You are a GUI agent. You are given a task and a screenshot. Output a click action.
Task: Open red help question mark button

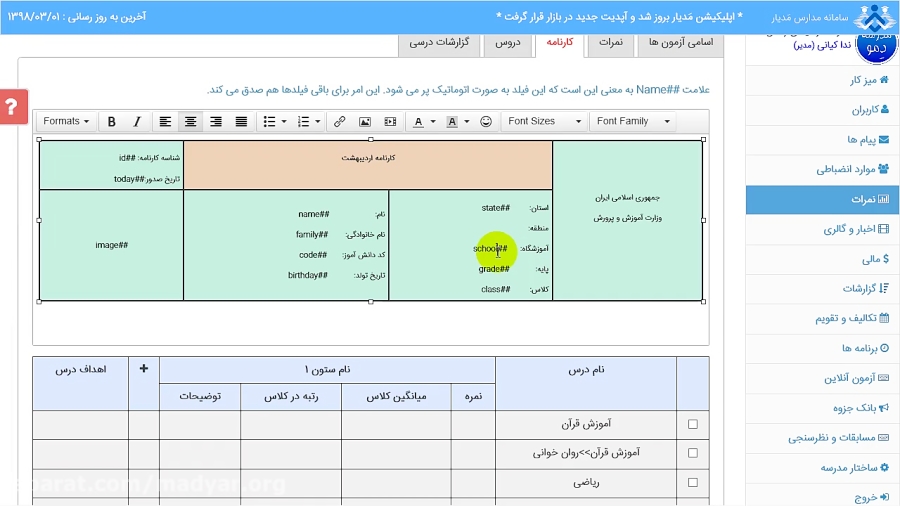pos(13,107)
